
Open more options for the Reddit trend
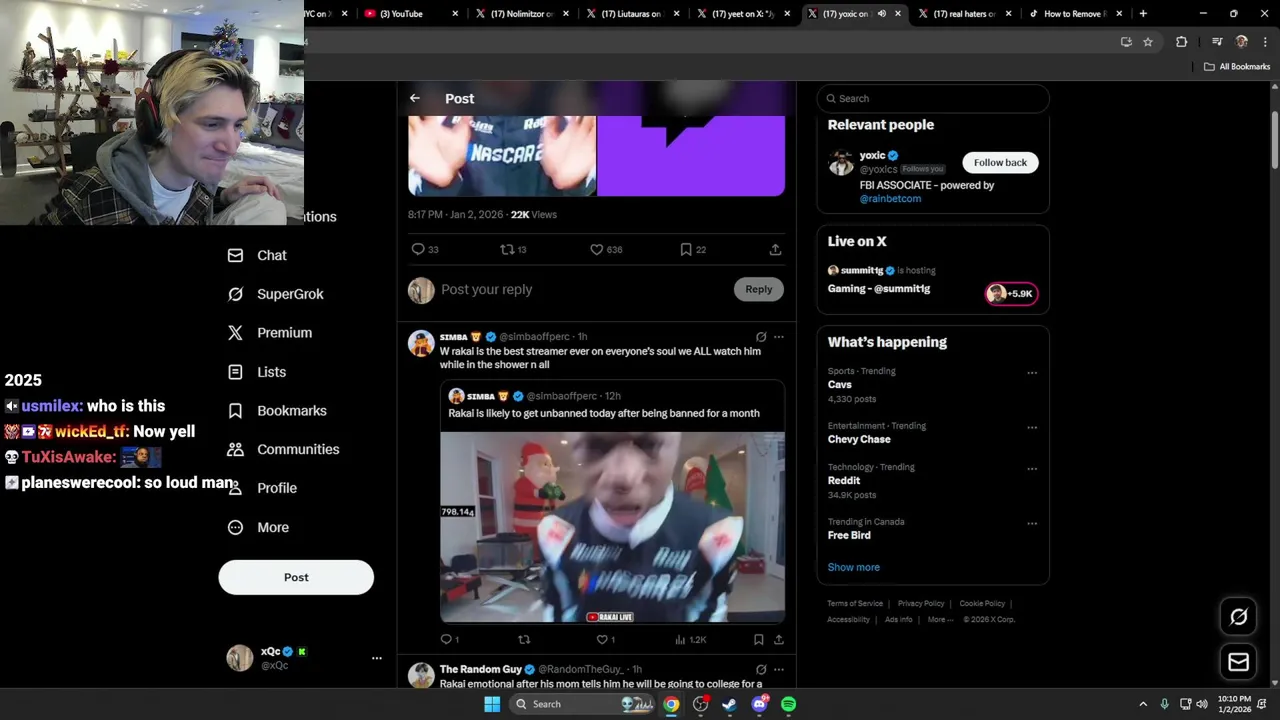1032,469
